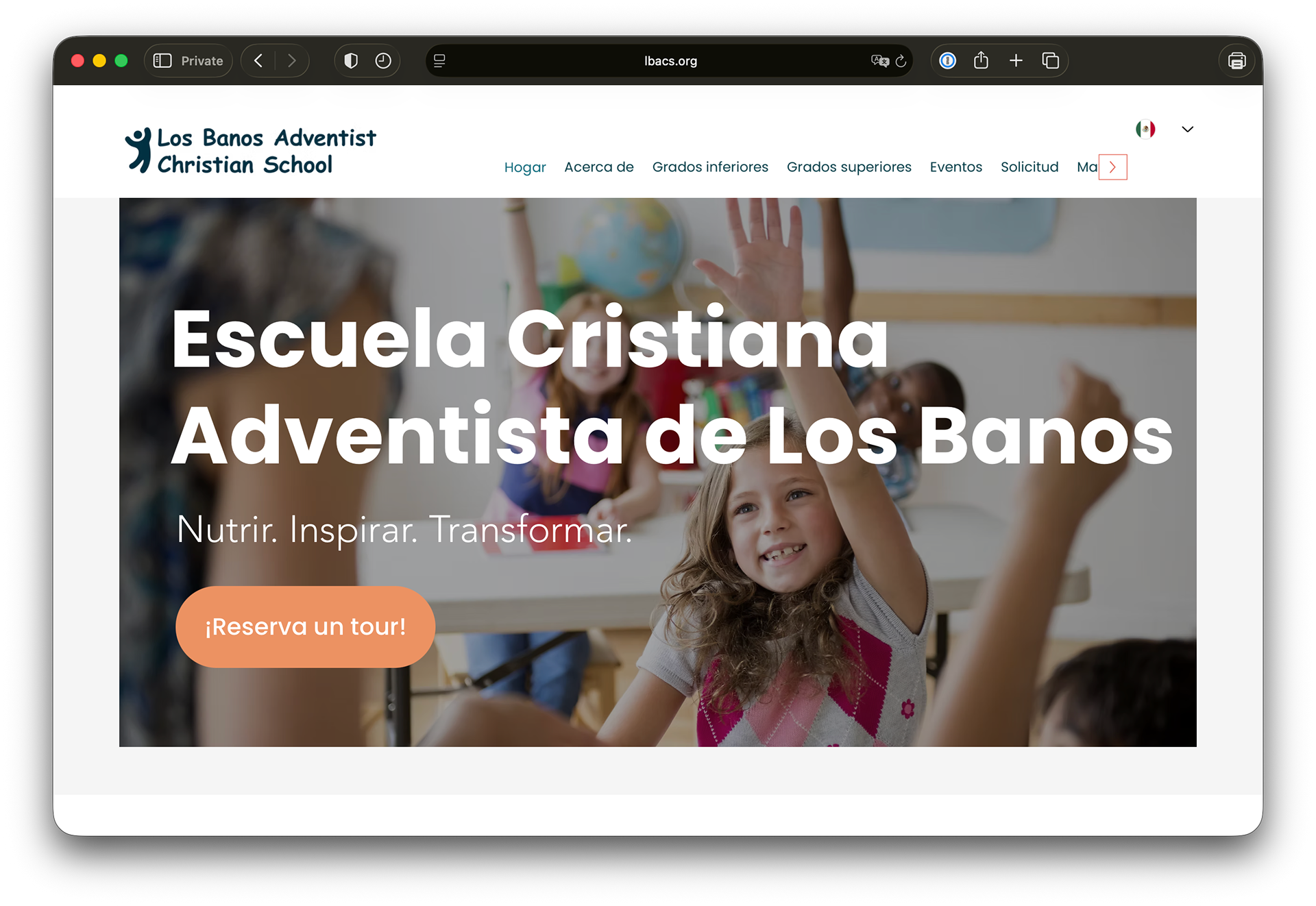Open the reader page menu icon

click(440, 61)
